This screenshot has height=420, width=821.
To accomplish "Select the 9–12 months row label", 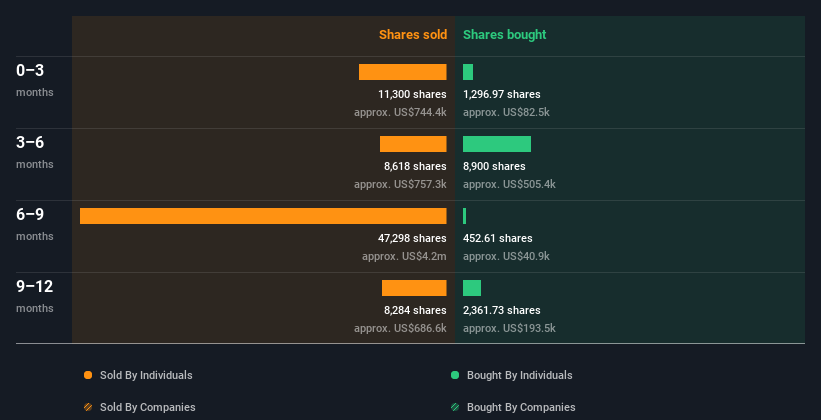I will tap(35, 296).
